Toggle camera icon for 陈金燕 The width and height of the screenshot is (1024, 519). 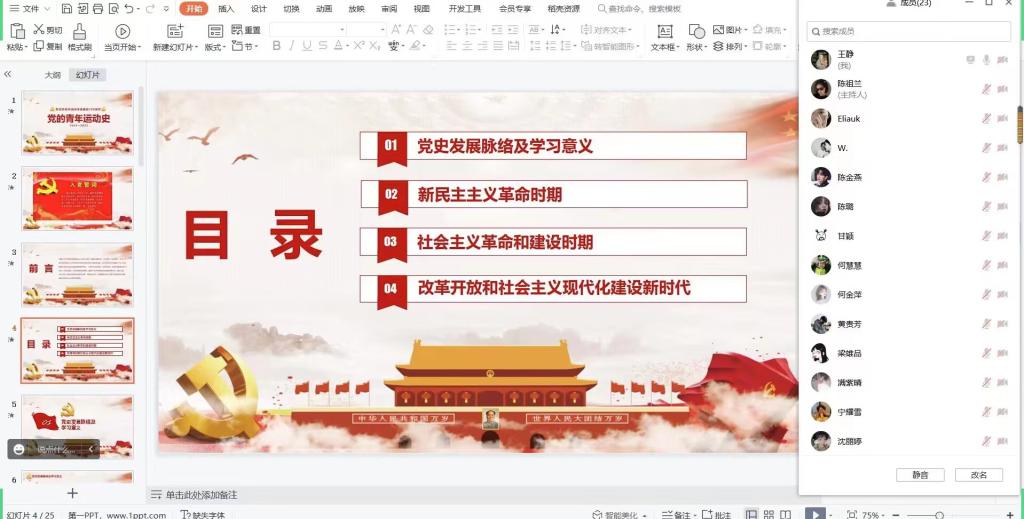click(x=1002, y=177)
